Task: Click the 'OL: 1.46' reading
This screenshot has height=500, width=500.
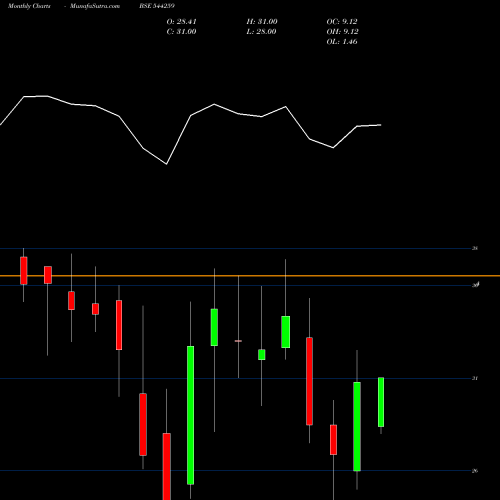Action: (342, 42)
